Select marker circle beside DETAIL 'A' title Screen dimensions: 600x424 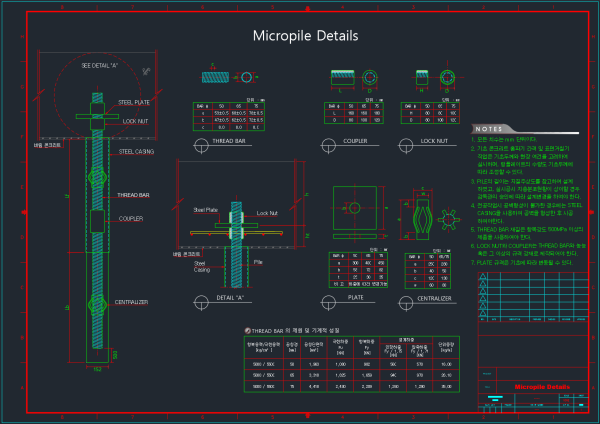pyautogui.click(x=201, y=303)
